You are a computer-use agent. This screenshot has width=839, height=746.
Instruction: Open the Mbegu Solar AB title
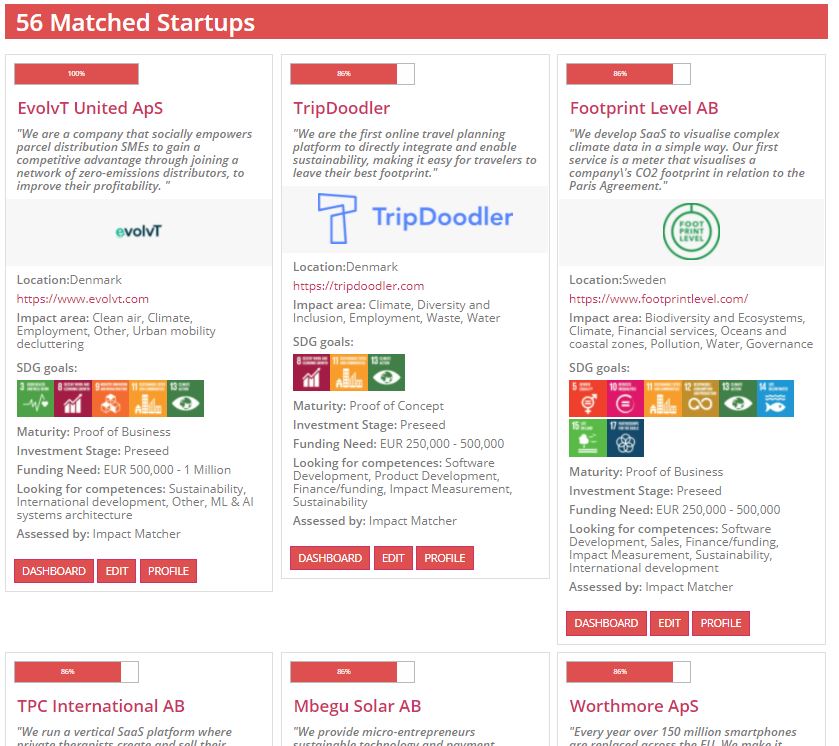[x=357, y=706]
